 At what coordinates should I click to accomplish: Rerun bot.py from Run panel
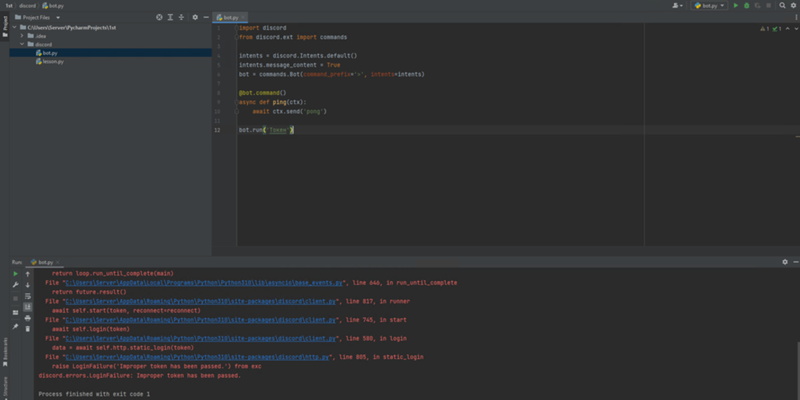tap(15, 272)
